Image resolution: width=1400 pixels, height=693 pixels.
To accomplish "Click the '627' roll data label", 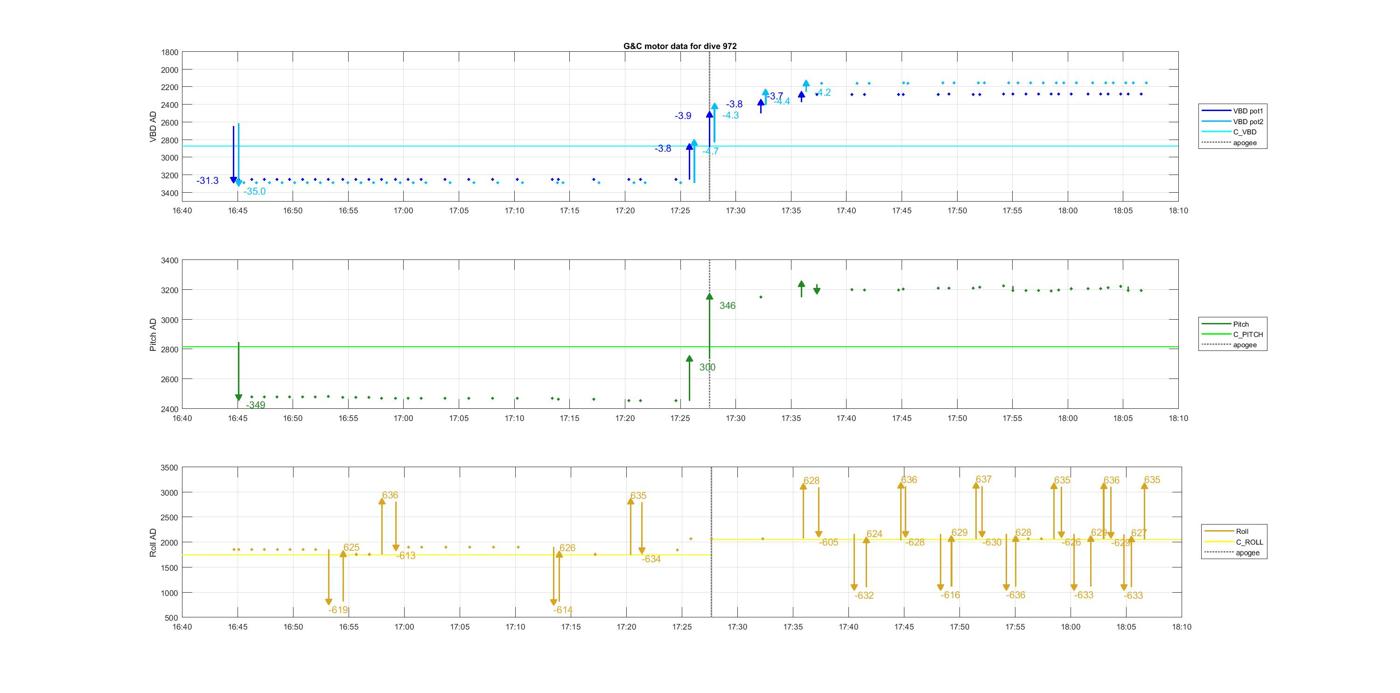I will coord(1139,533).
